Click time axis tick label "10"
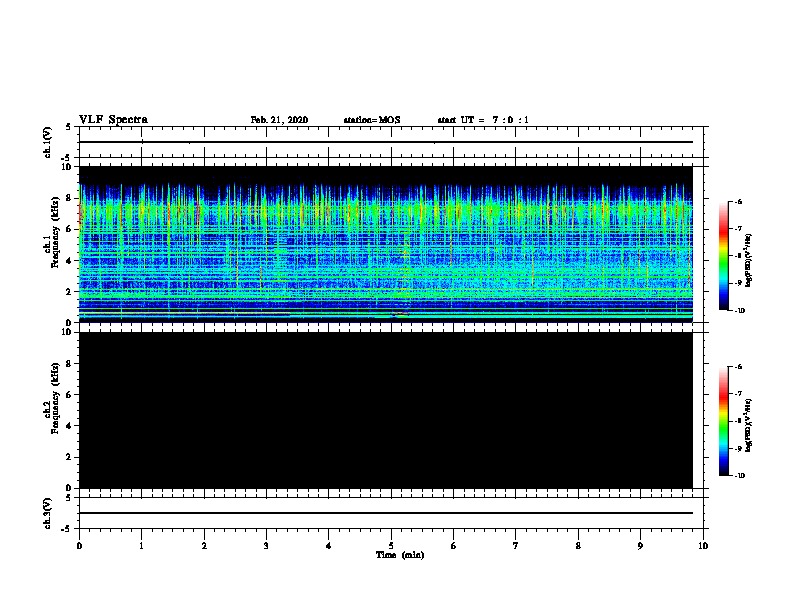 703,546
